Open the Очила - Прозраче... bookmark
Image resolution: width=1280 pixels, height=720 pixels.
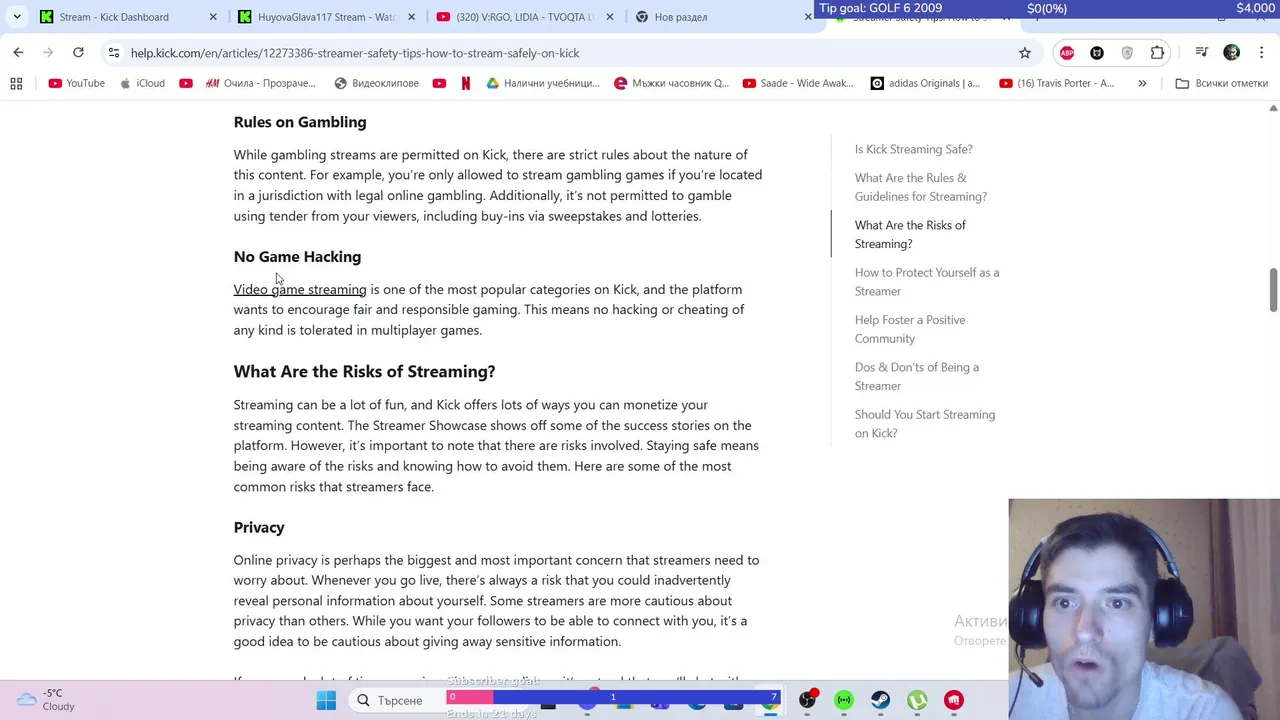point(260,83)
